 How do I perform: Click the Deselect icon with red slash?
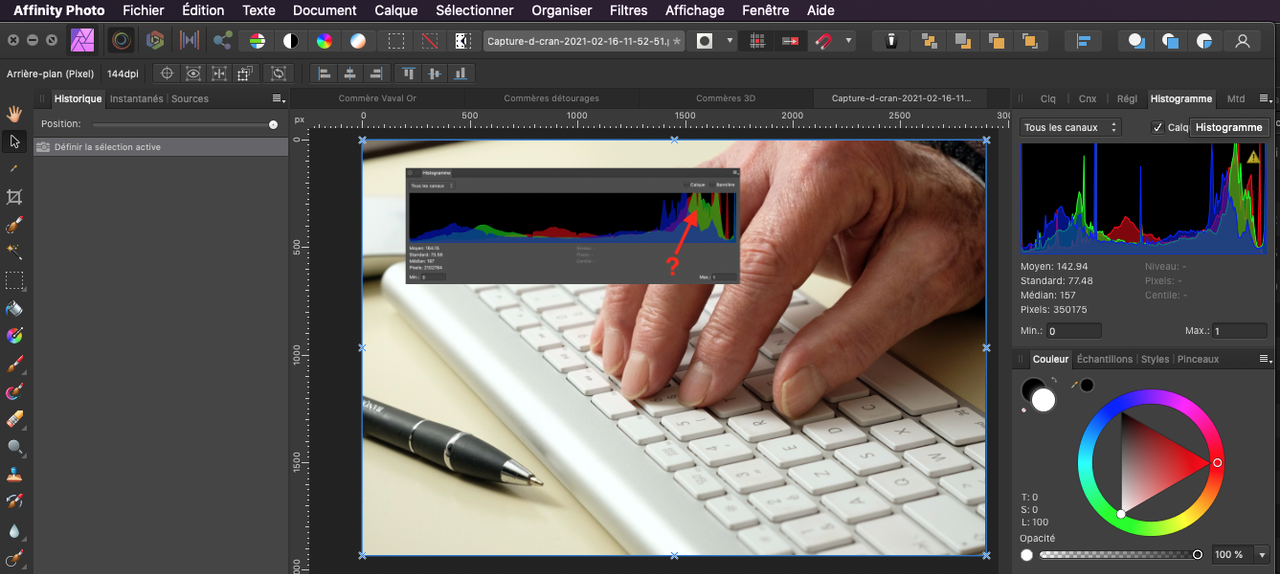[x=429, y=41]
